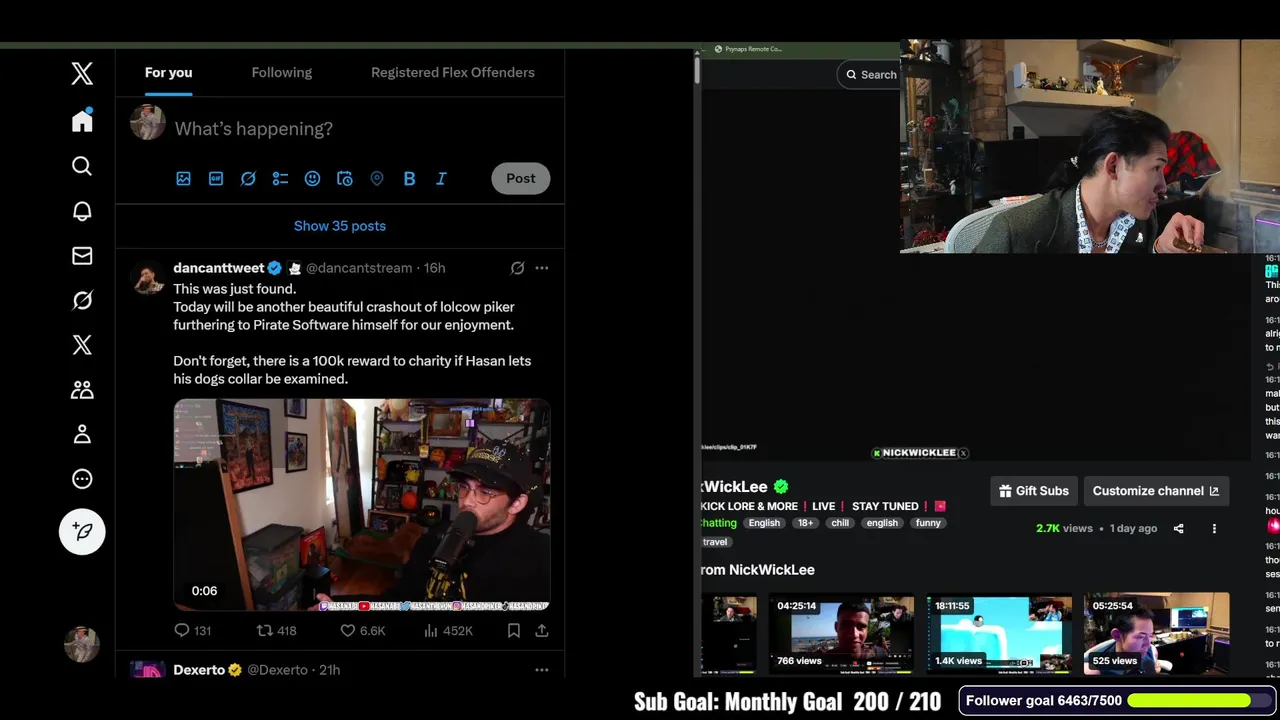Open the 05:25:54 video with 525 views

coord(1157,633)
